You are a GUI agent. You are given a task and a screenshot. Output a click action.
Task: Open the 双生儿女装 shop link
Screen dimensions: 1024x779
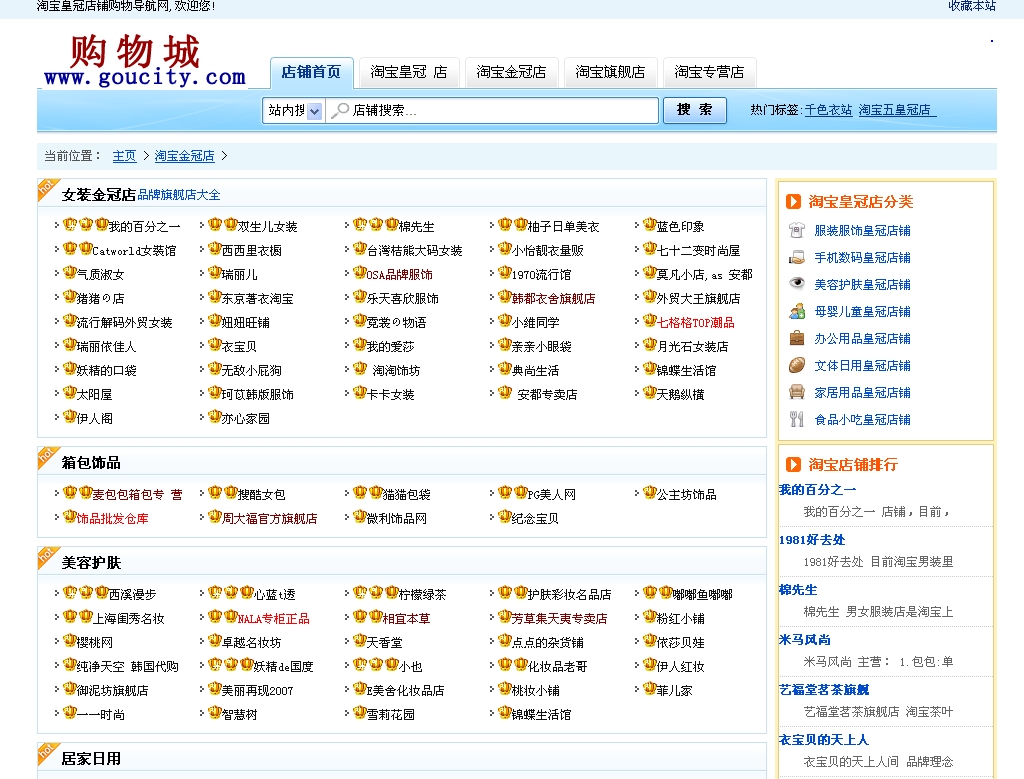pos(268,227)
